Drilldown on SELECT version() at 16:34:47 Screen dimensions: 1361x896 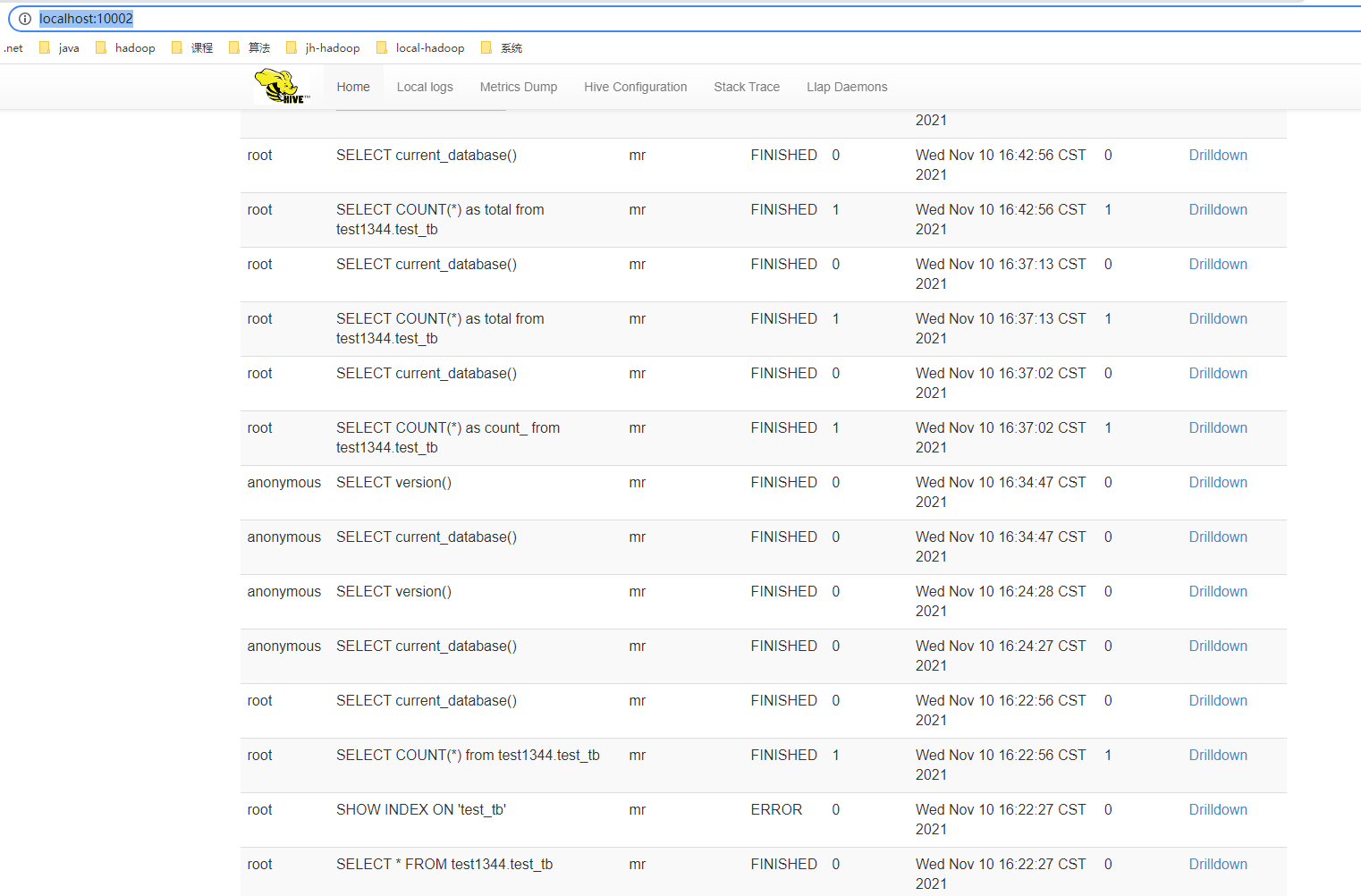tap(1218, 483)
